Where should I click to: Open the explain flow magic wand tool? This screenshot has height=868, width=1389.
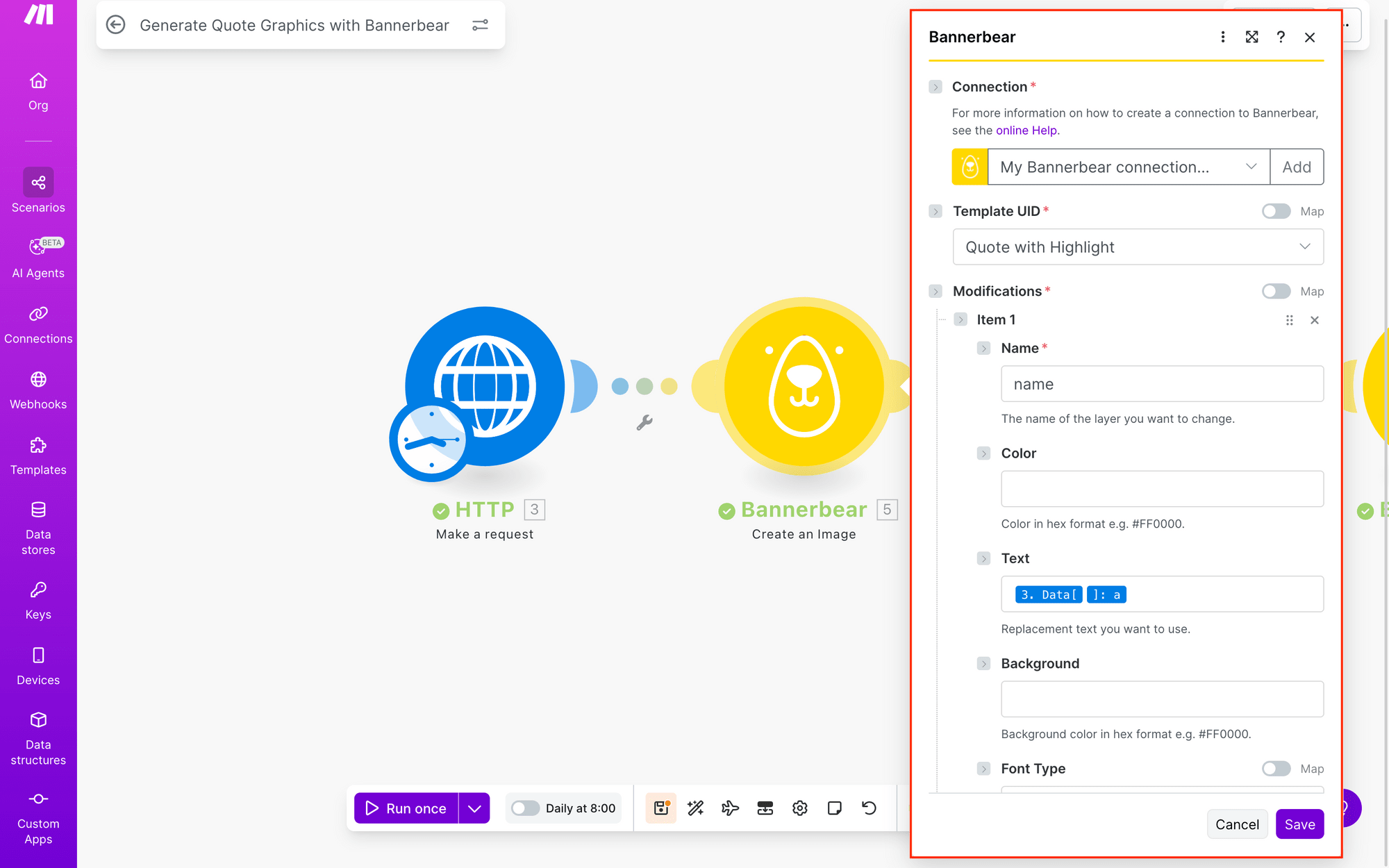(x=695, y=808)
